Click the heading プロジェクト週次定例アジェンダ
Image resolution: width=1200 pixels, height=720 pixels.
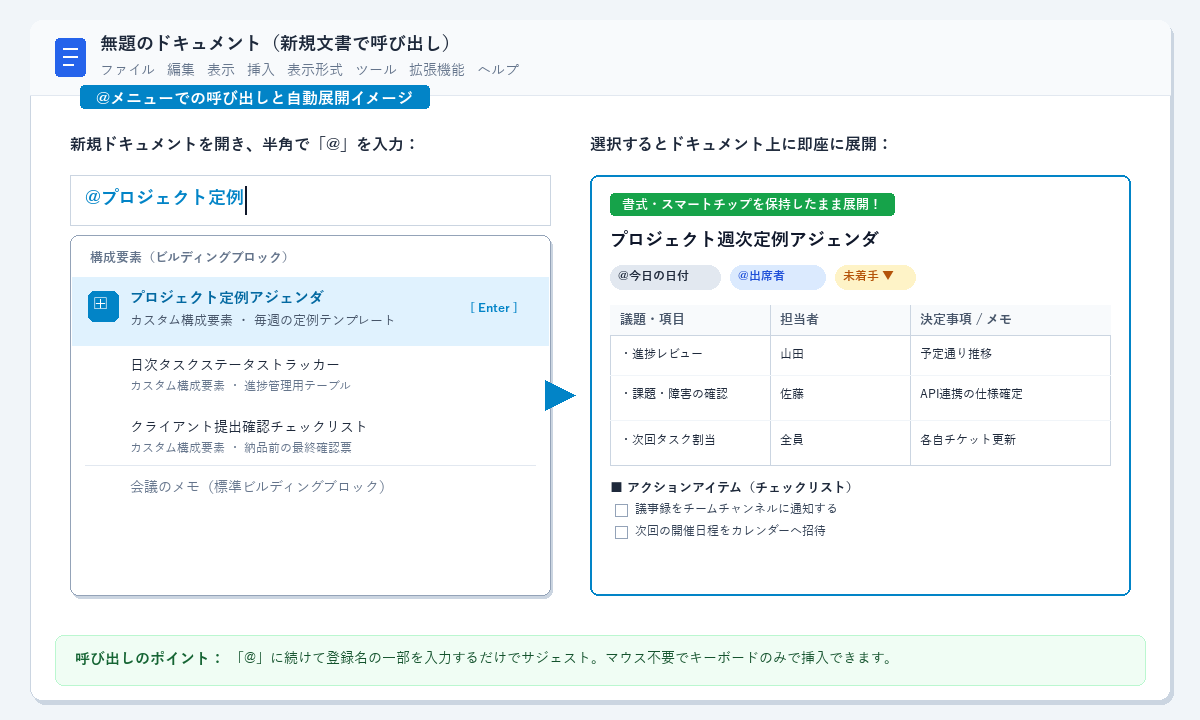[744, 240]
